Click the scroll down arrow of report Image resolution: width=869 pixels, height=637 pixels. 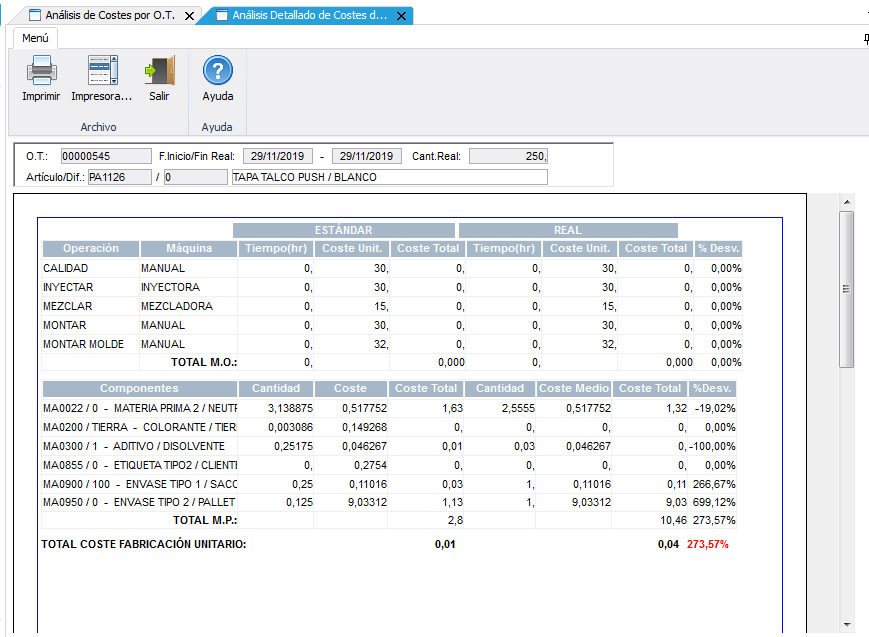846,623
